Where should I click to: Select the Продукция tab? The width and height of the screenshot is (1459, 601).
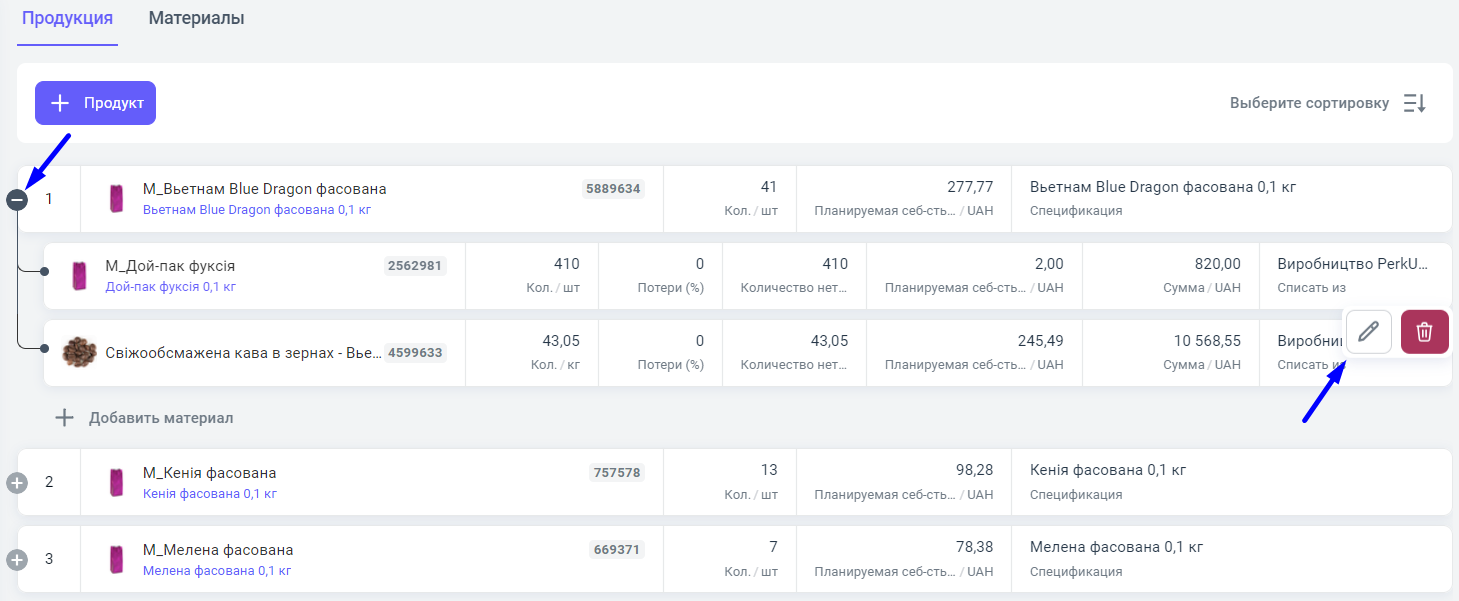click(x=67, y=18)
